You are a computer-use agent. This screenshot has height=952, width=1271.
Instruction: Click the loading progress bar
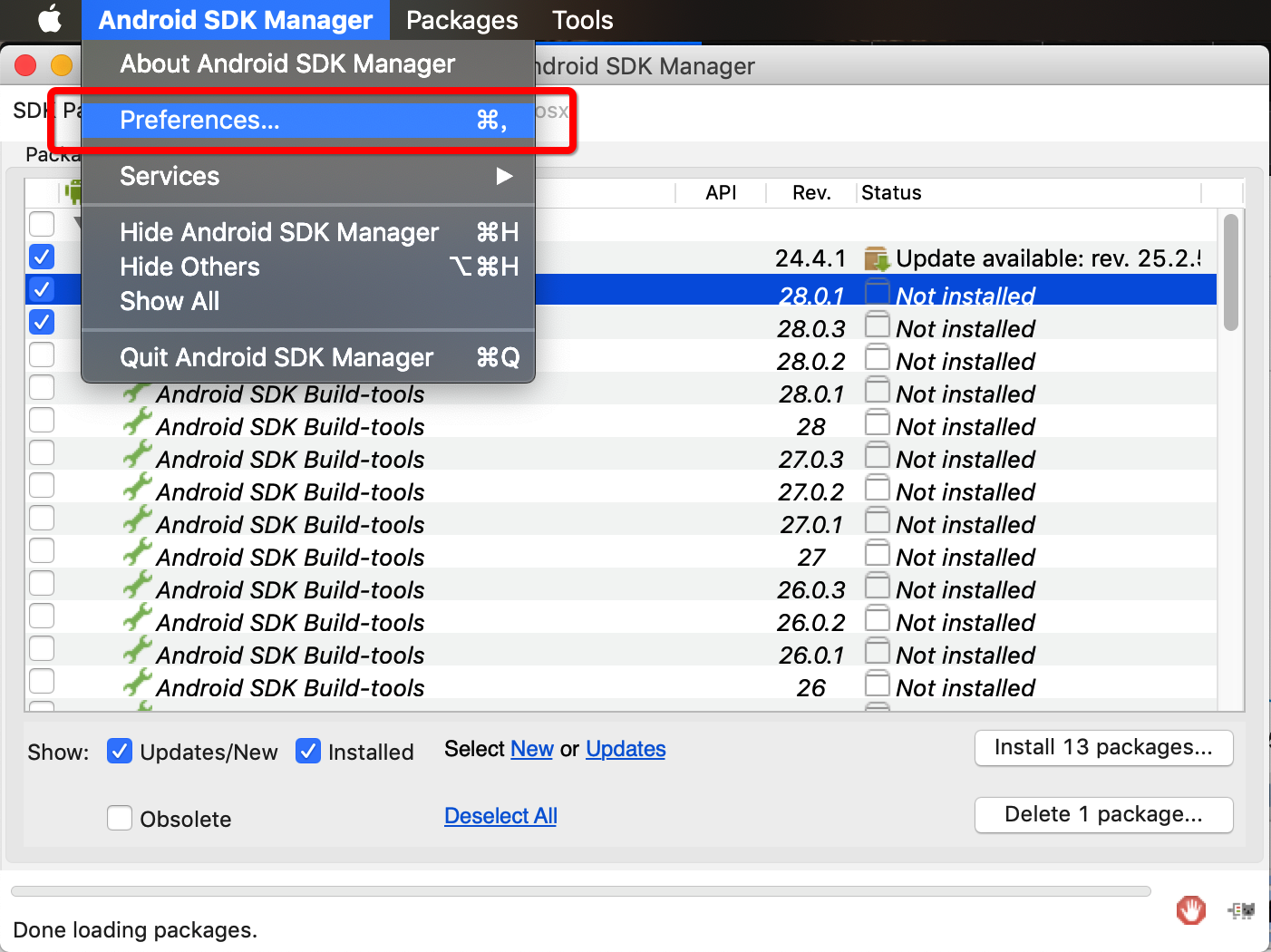580,891
